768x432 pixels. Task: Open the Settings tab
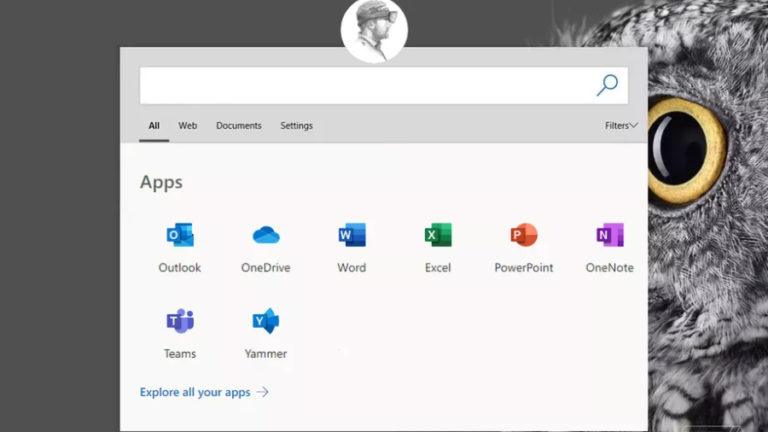pyautogui.click(x=296, y=126)
